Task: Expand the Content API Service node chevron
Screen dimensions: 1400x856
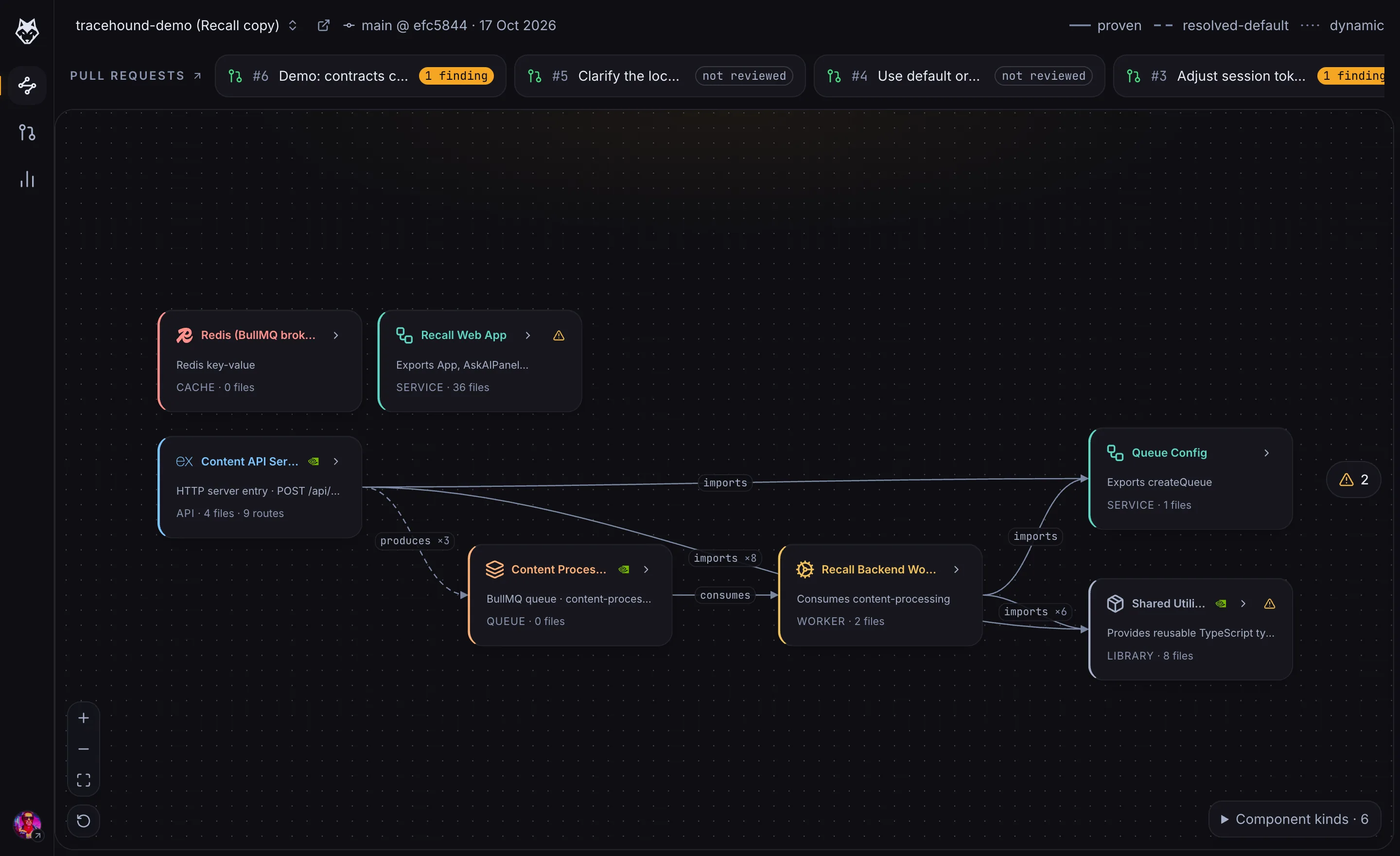Action: [x=336, y=462]
